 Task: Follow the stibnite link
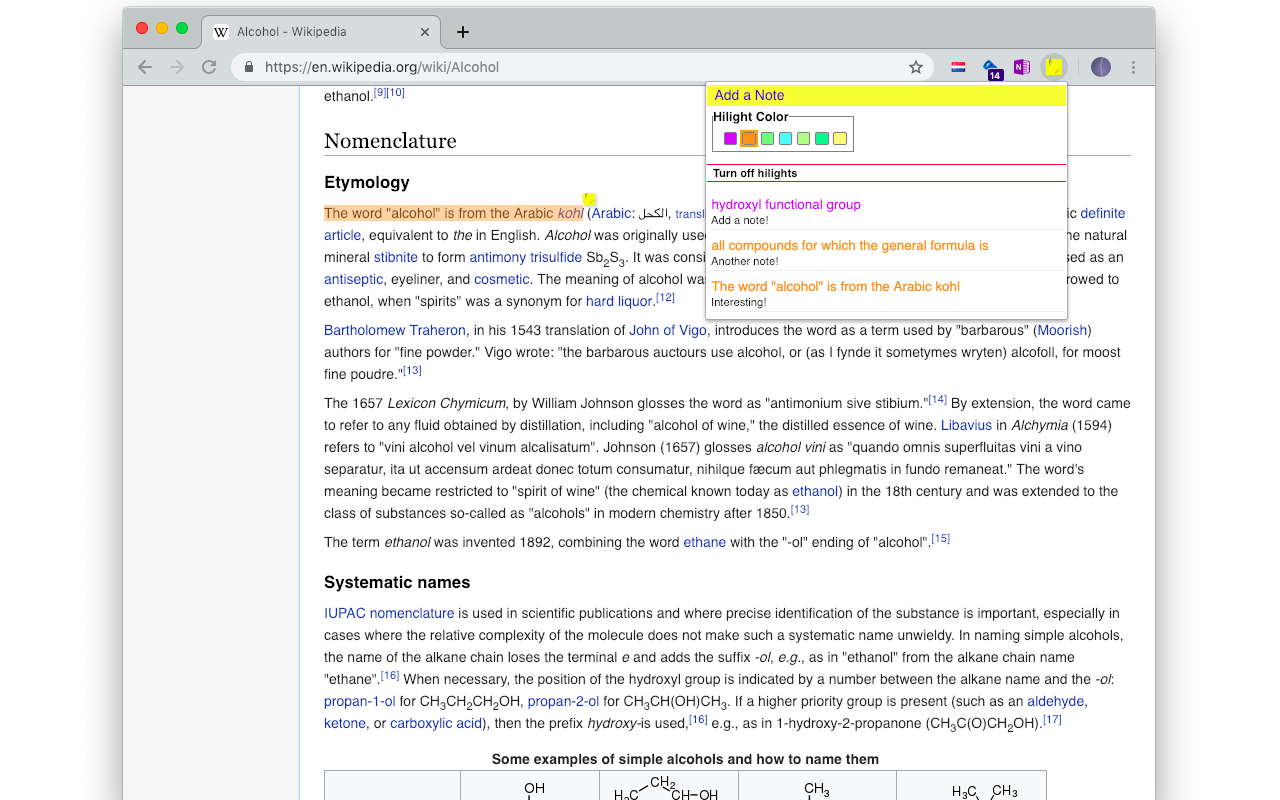(396, 257)
